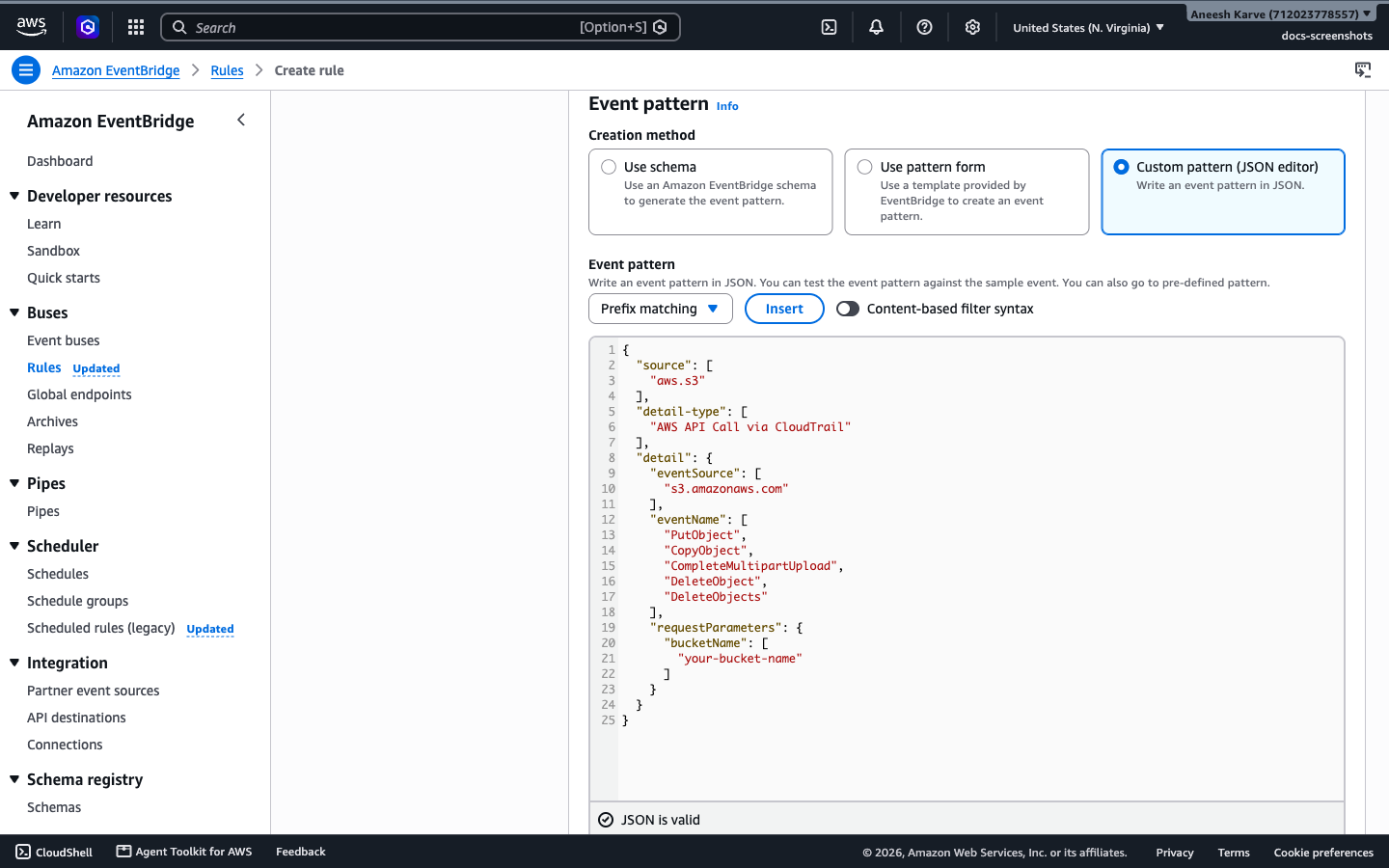Click the Rules item in sidebar
Viewport: 1389px width, 868px height.
[x=44, y=367]
